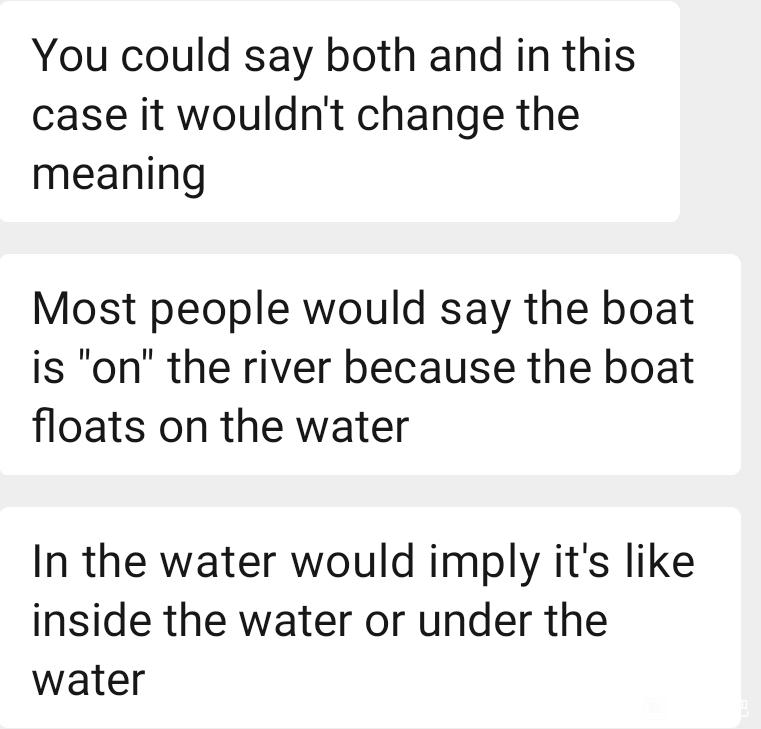Tap the 'Most people would say' message bubble
The width and height of the screenshot is (761, 729).
click(x=370, y=364)
